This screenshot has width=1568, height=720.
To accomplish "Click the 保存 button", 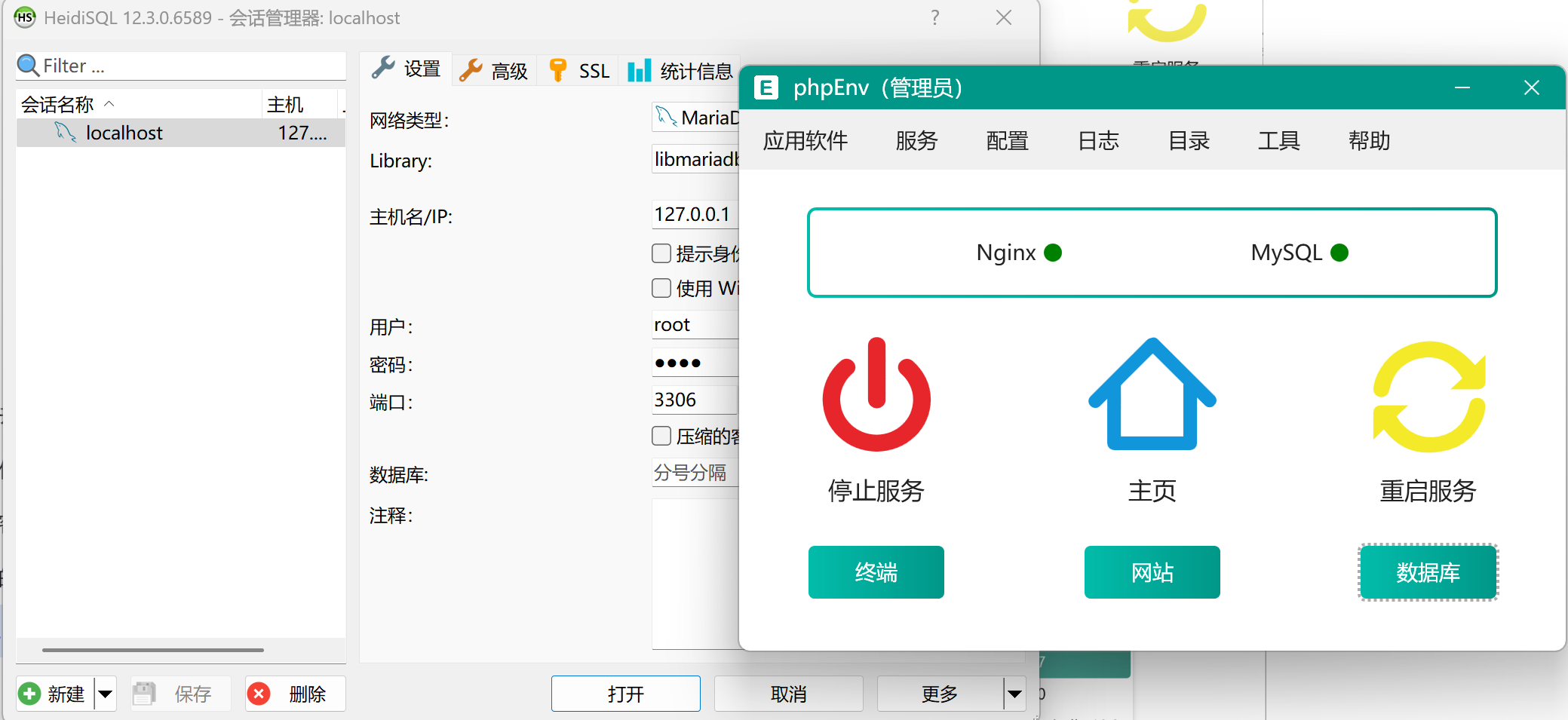I will tap(180, 694).
